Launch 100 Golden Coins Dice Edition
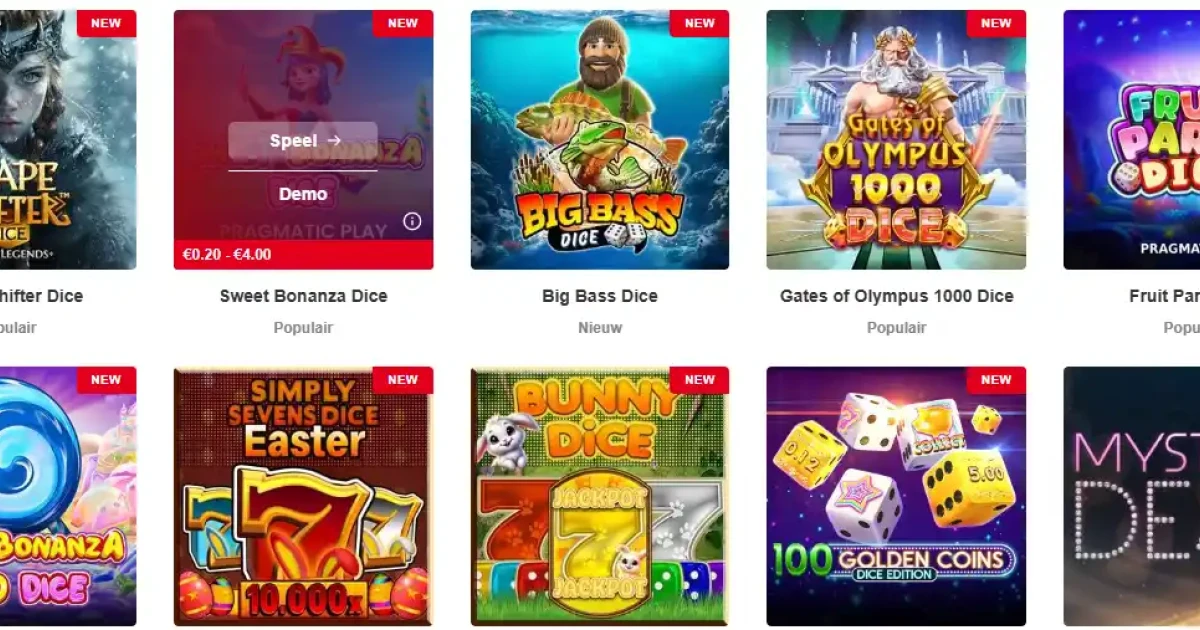 [x=896, y=496]
